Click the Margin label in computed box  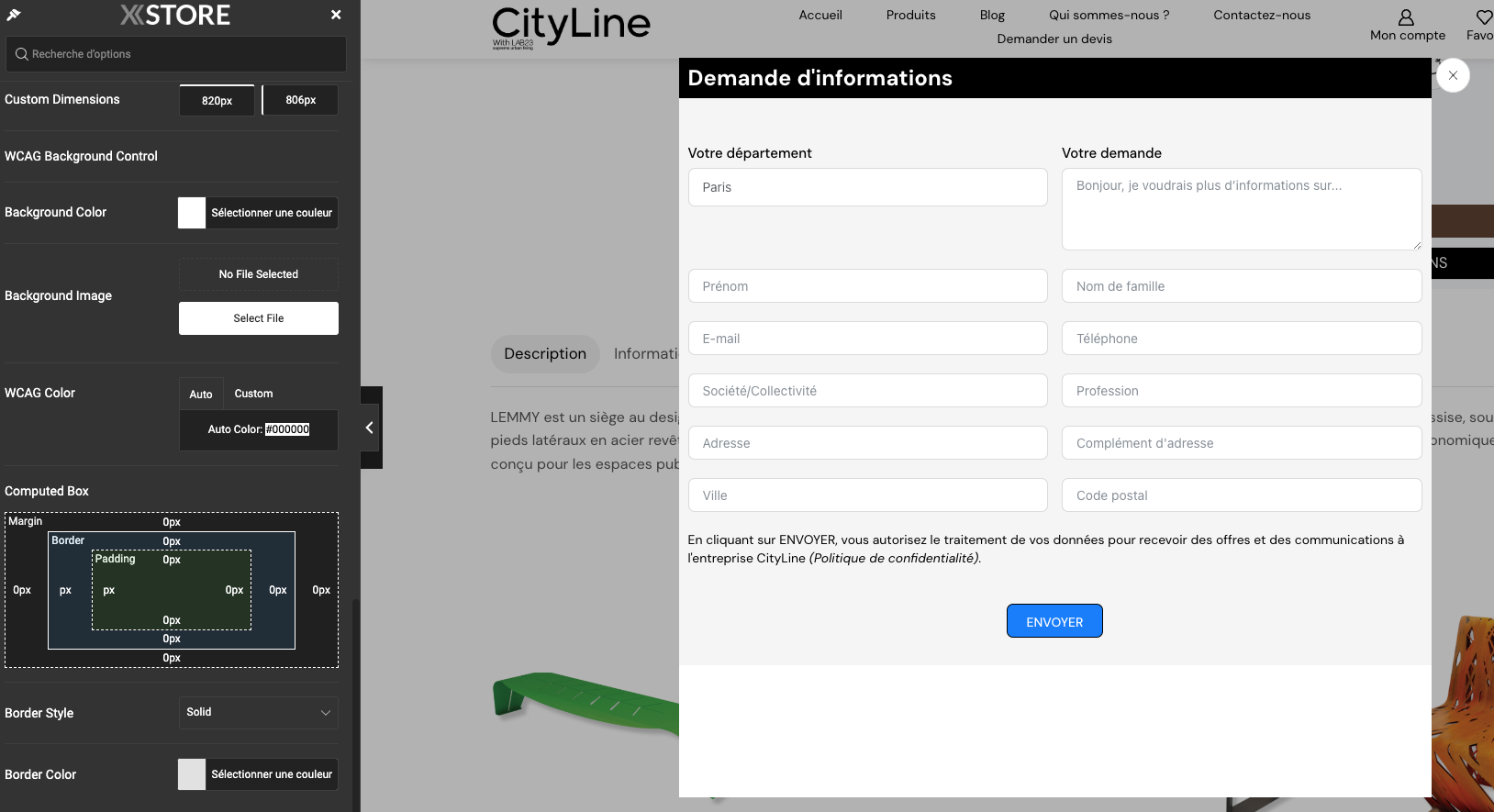[26, 521]
